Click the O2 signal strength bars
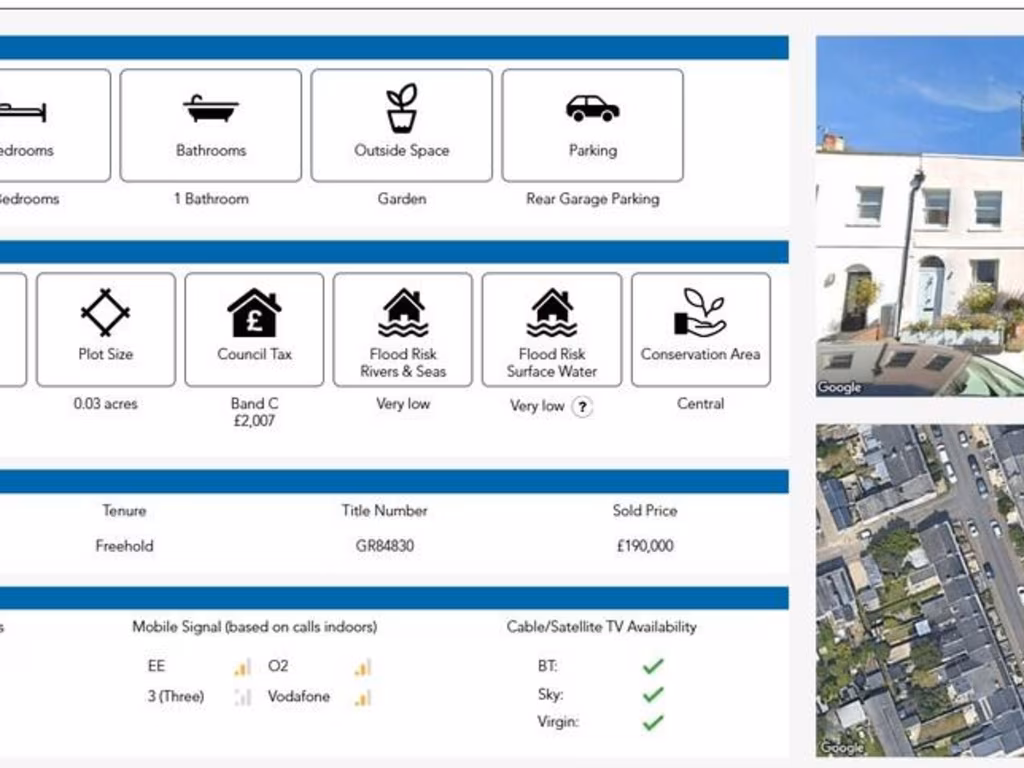The height and width of the screenshot is (768, 1024). tap(362, 667)
